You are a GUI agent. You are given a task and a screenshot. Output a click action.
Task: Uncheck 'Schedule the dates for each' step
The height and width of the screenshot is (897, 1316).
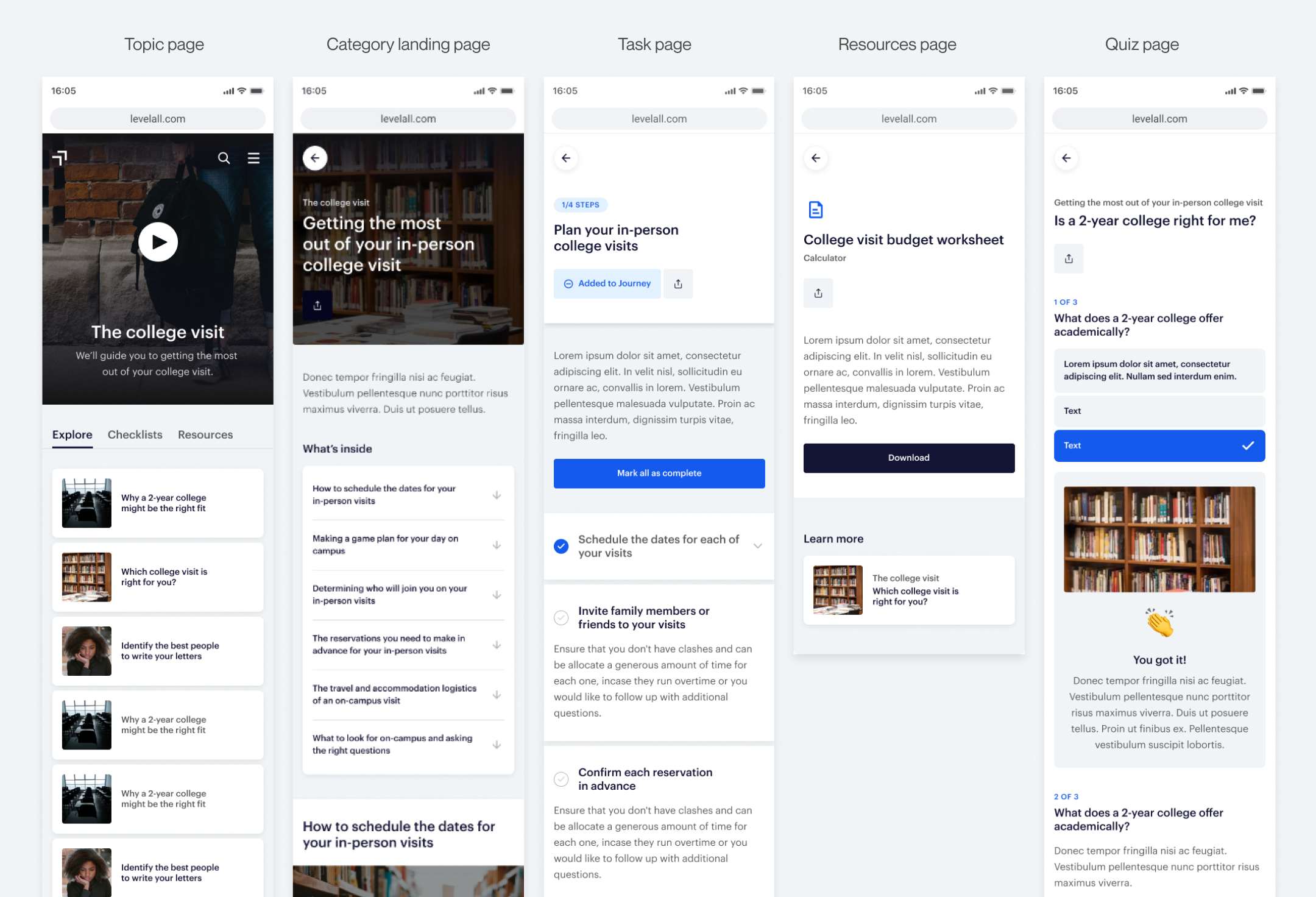point(561,546)
